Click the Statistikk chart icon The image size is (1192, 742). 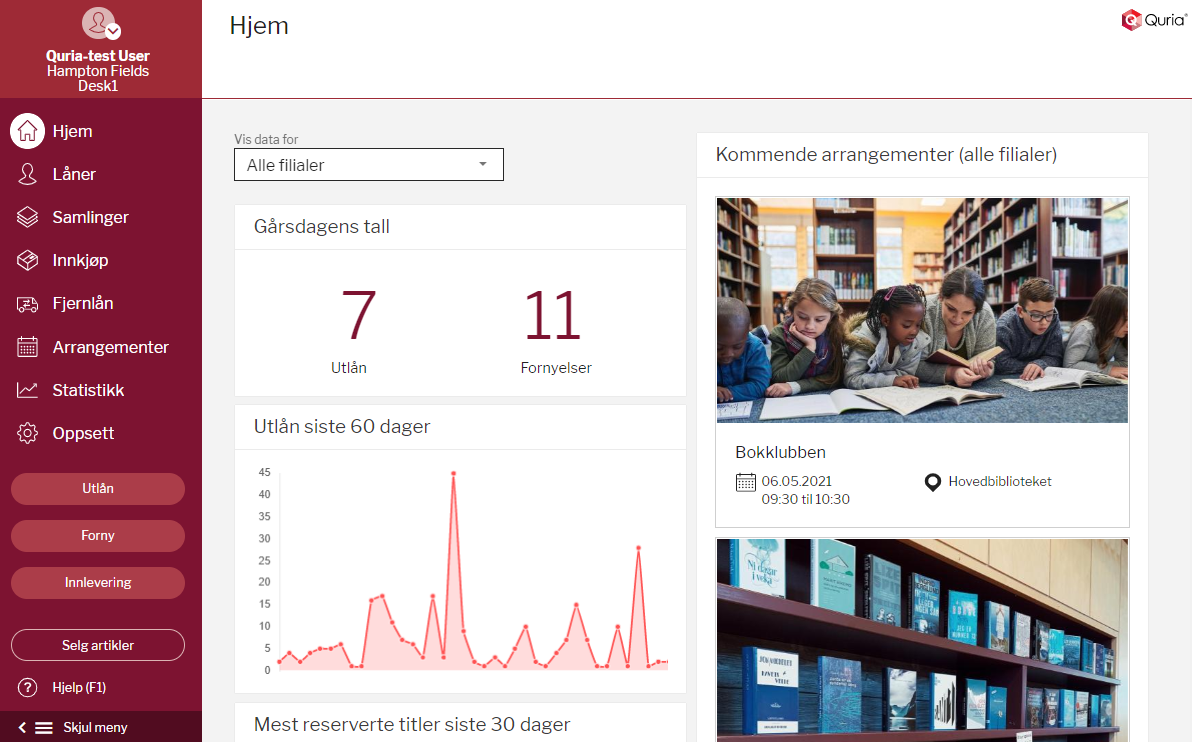(27, 390)
